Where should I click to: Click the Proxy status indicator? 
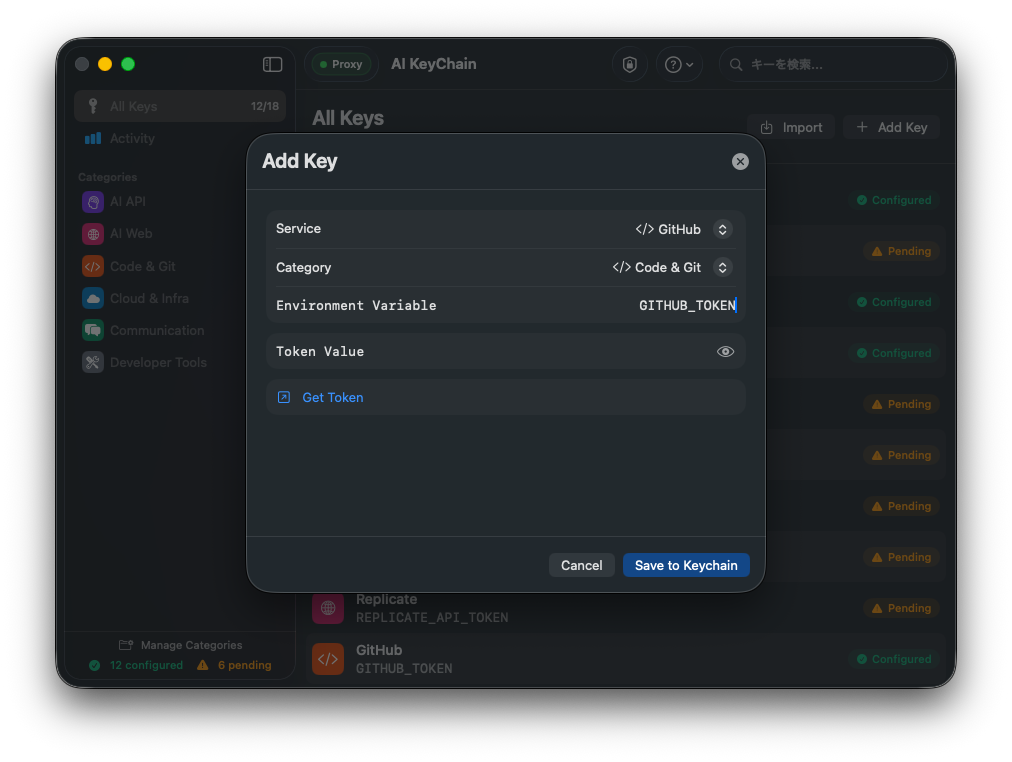341,65
